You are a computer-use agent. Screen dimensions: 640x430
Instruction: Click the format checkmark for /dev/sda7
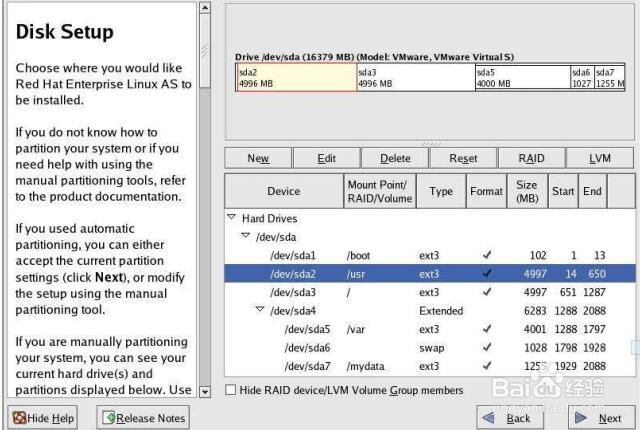tap(487, 366)
